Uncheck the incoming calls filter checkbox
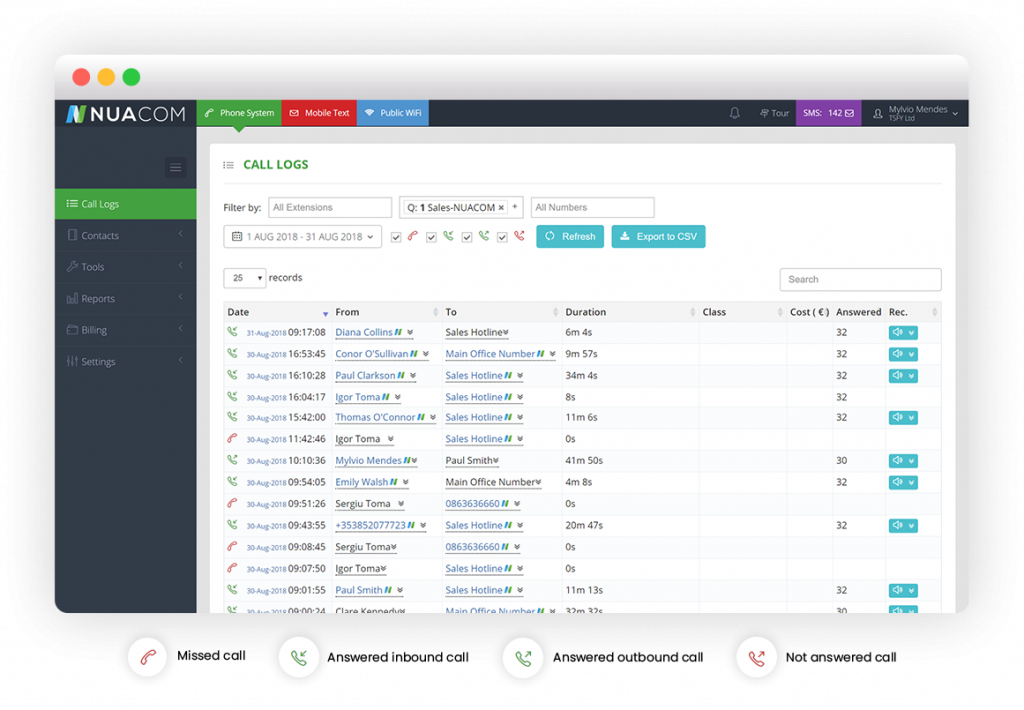The image size is (1024, 710). tap(431, 236)
